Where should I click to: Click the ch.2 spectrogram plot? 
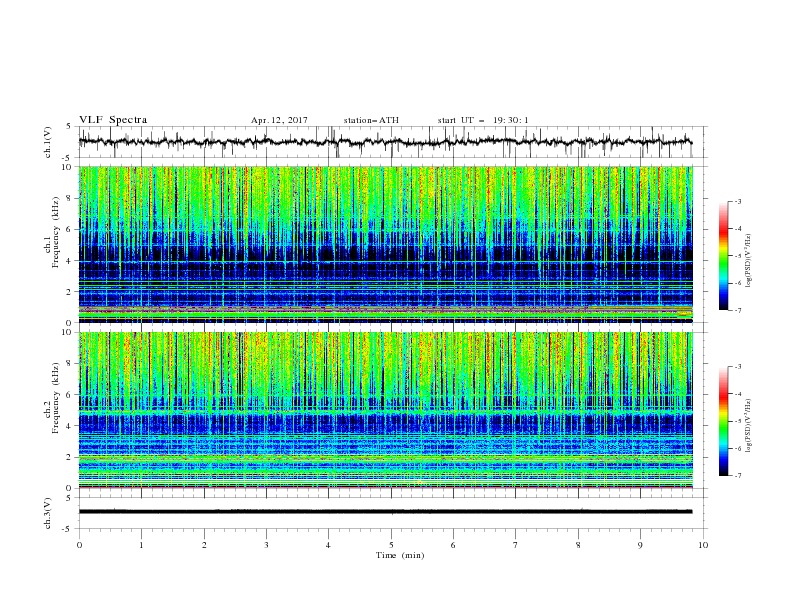point(385,410)
